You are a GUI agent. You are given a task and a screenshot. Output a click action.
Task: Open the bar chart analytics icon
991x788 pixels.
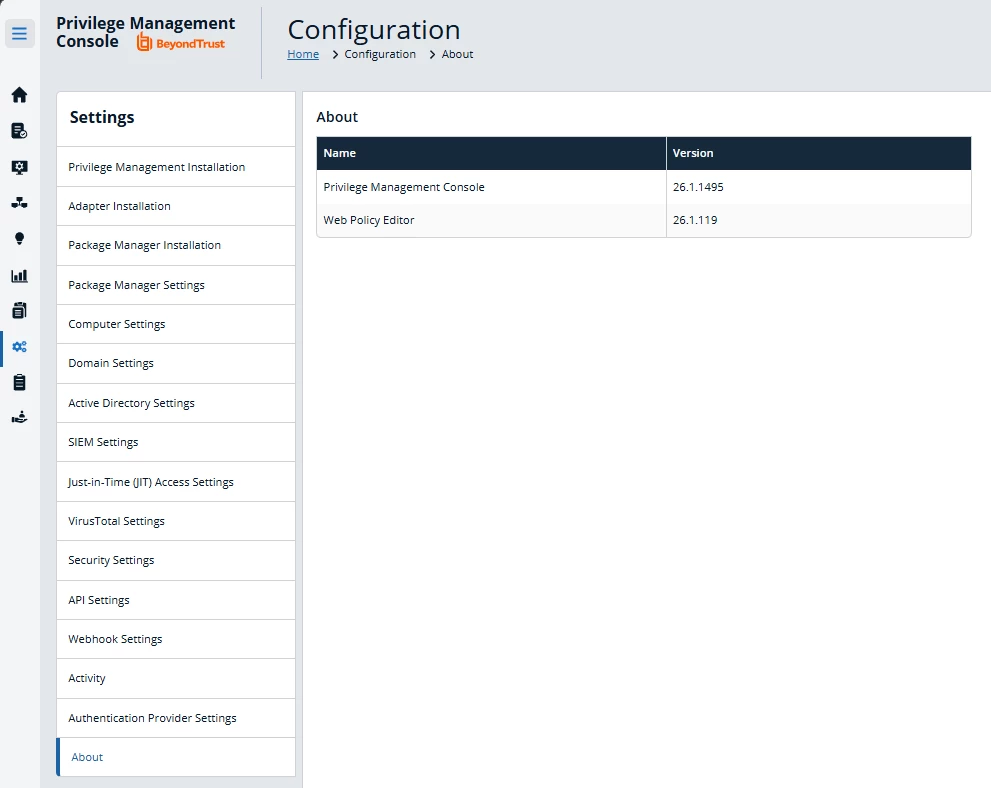[x=20, y=276]
